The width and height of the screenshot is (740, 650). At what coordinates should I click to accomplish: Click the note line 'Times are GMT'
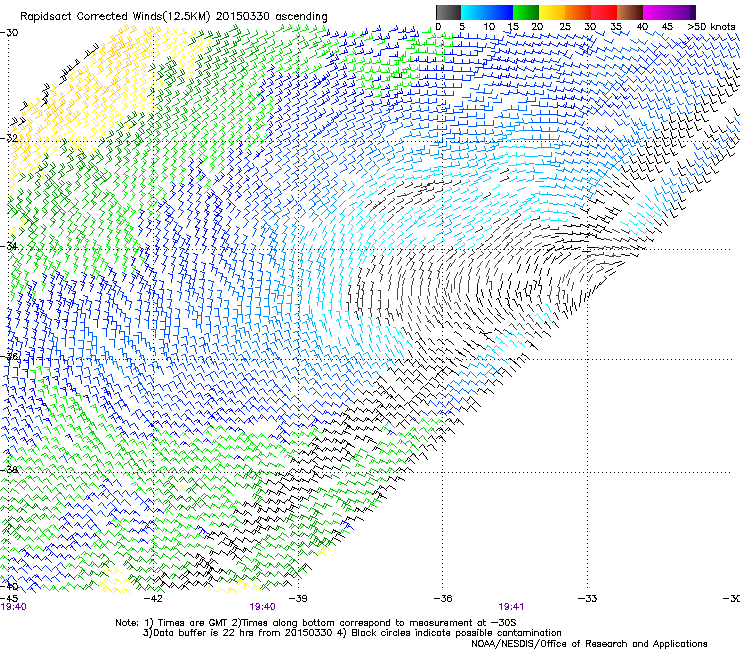(193, 623)
